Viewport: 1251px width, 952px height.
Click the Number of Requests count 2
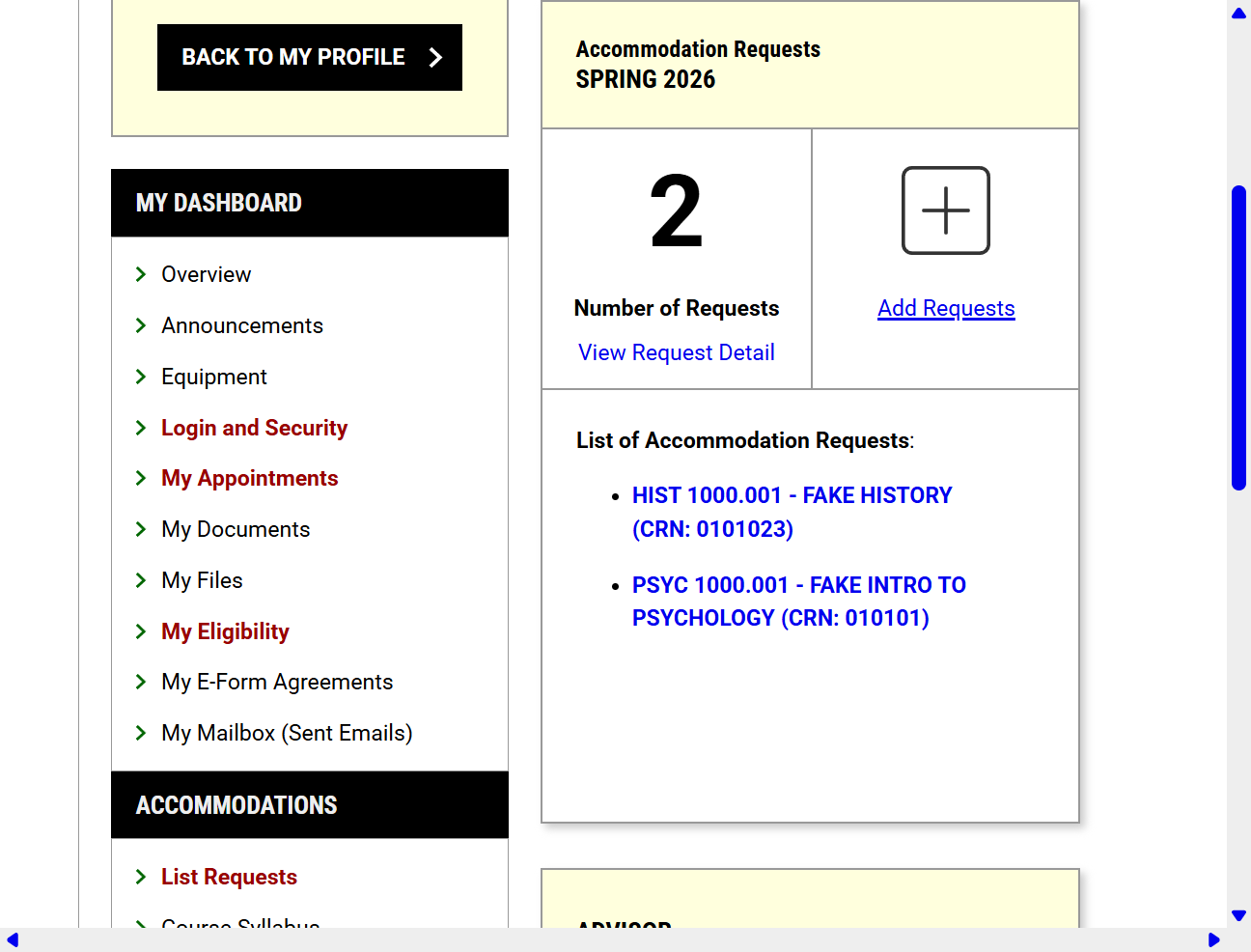point(676,210)
